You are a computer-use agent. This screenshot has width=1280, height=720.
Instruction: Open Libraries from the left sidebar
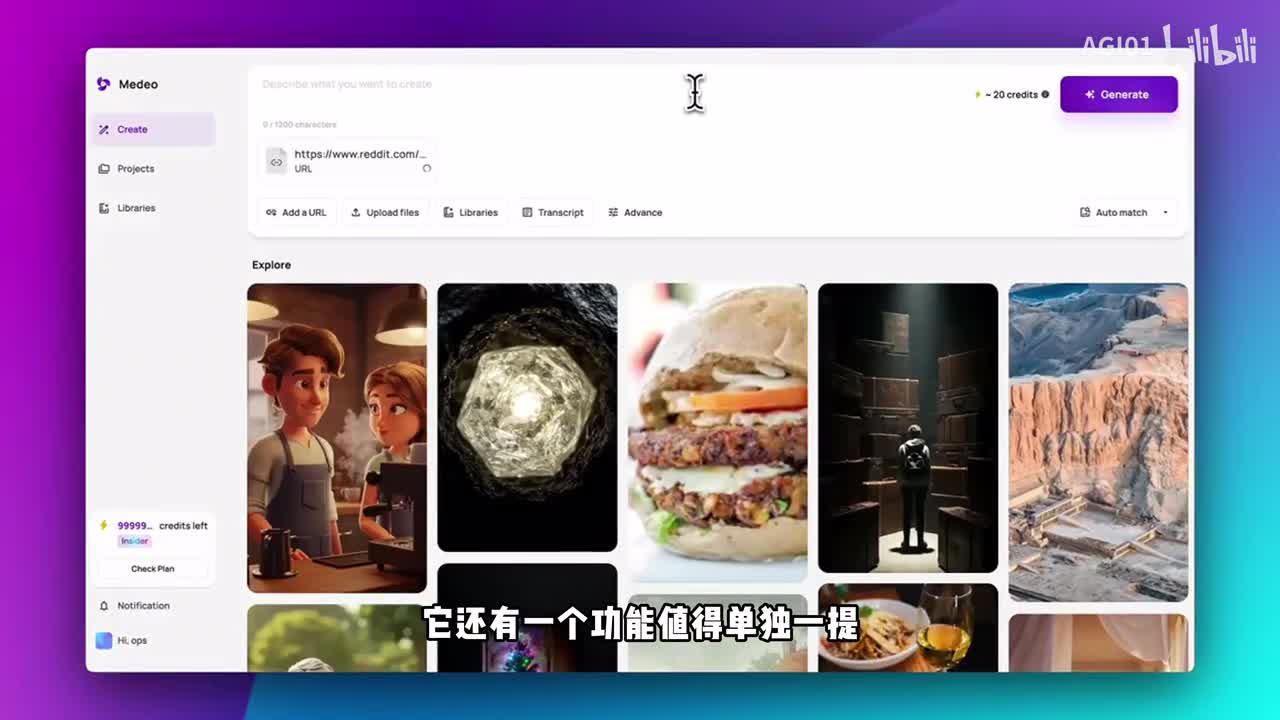(135, 208)
